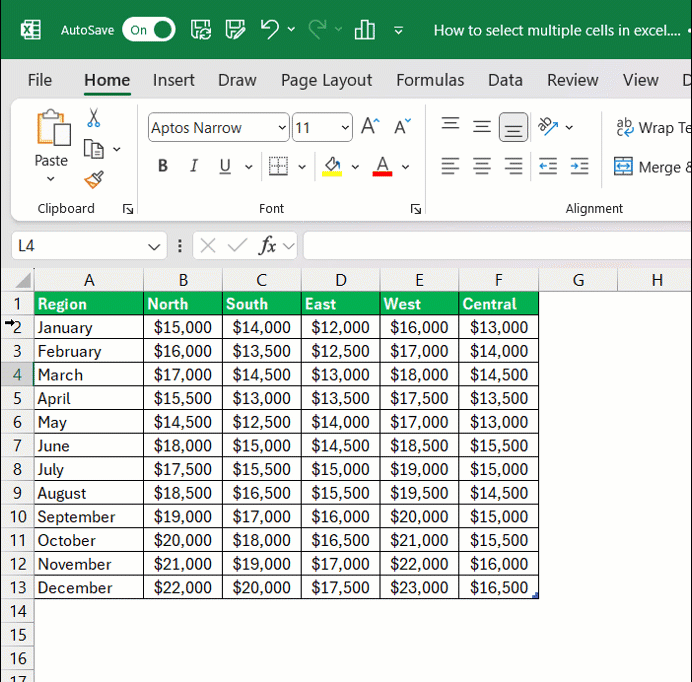Screen dimensions: 692x682
Task: Expand the Paste options arrow
Action: (x=51, y=179)
